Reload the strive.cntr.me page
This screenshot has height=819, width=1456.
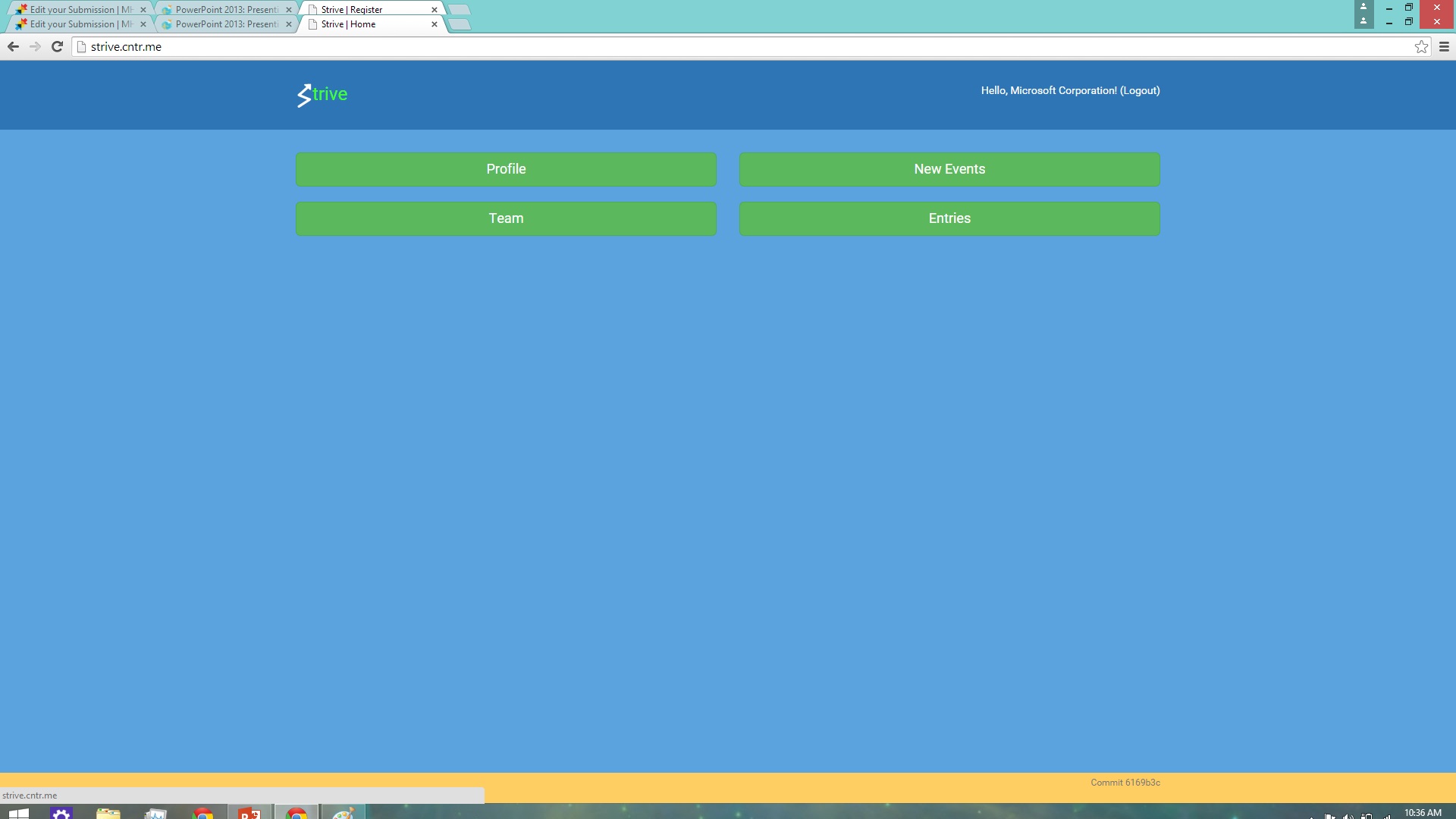[x=57, y=47]
